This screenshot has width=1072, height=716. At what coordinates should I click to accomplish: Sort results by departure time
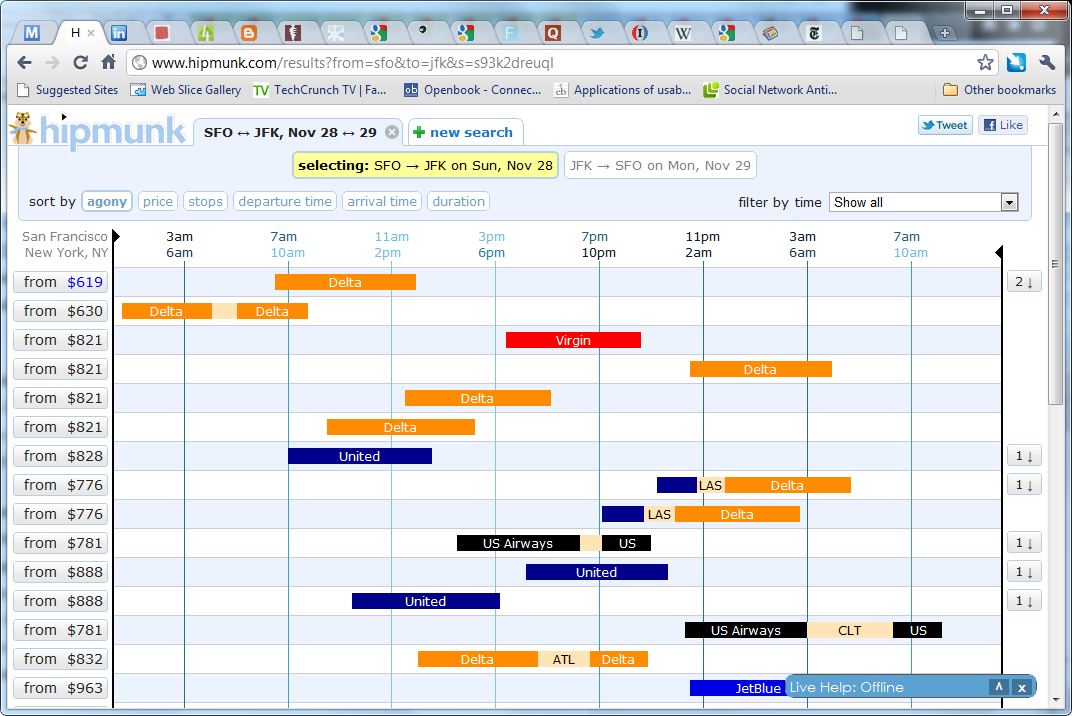point(285,202)
